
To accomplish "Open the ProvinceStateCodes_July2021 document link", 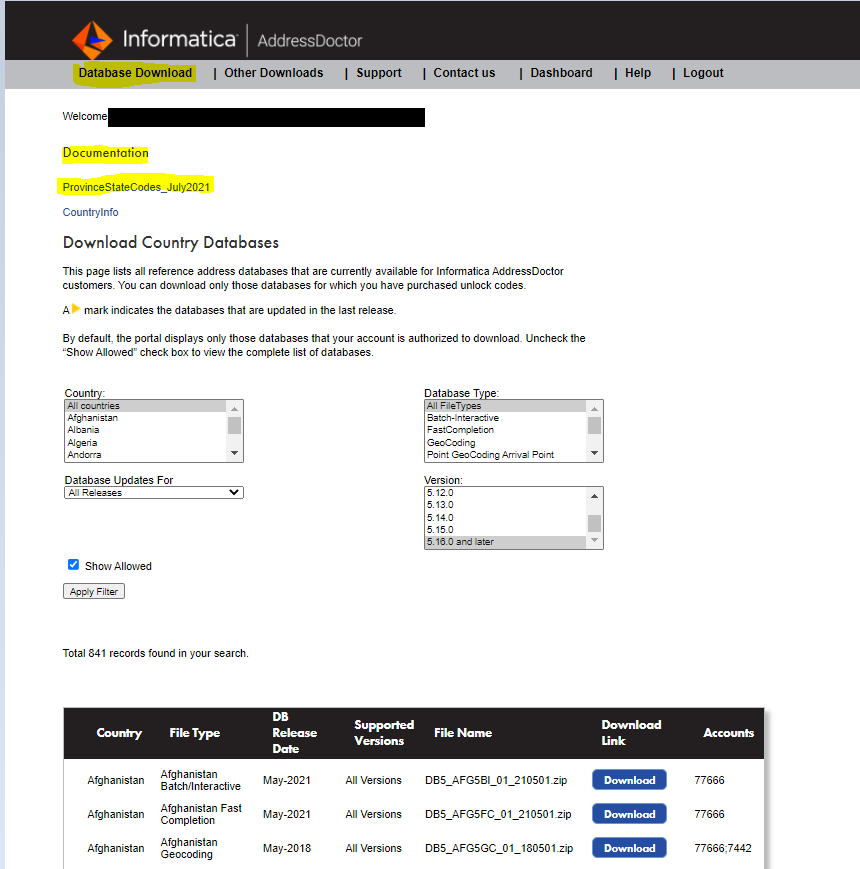I will [x=136, y=187].
